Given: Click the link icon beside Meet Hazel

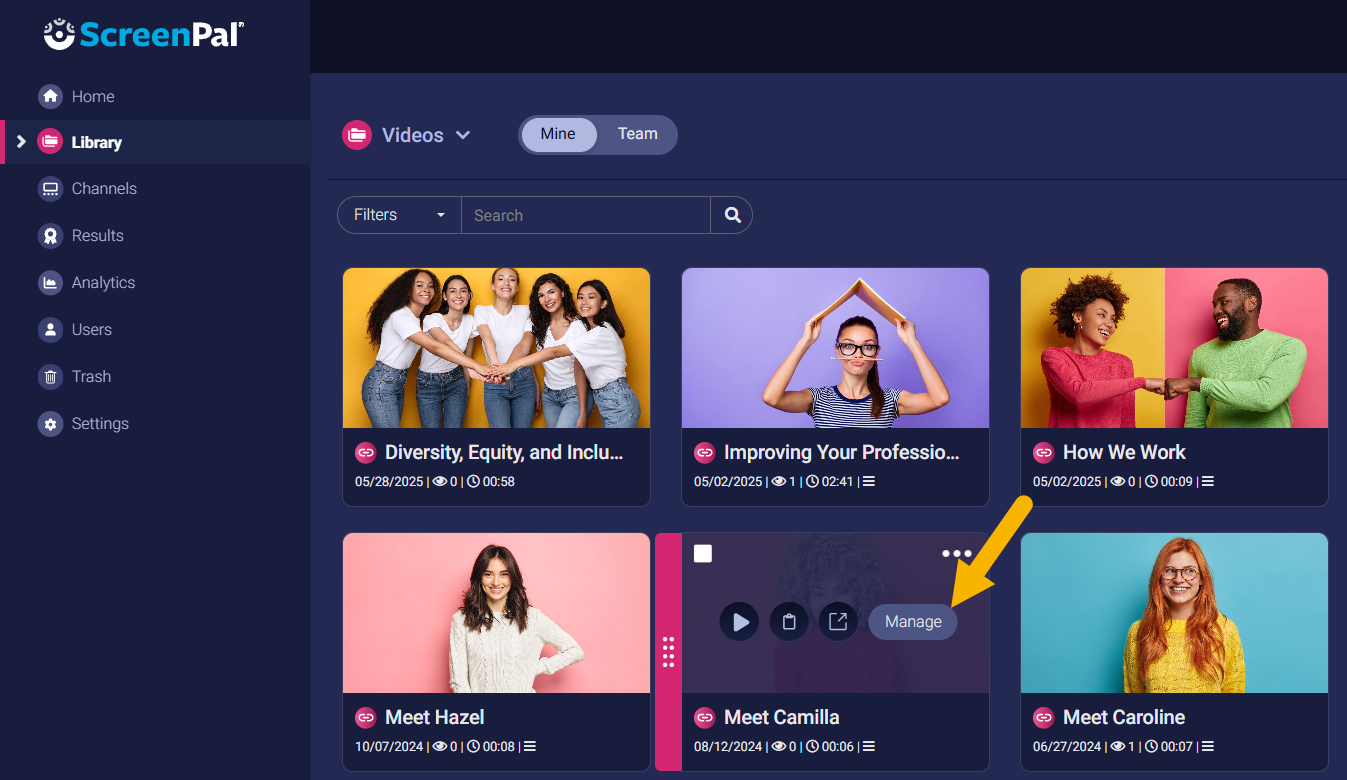Looking at the screenshot, I should pyautogui.click(x=366, y=718).
